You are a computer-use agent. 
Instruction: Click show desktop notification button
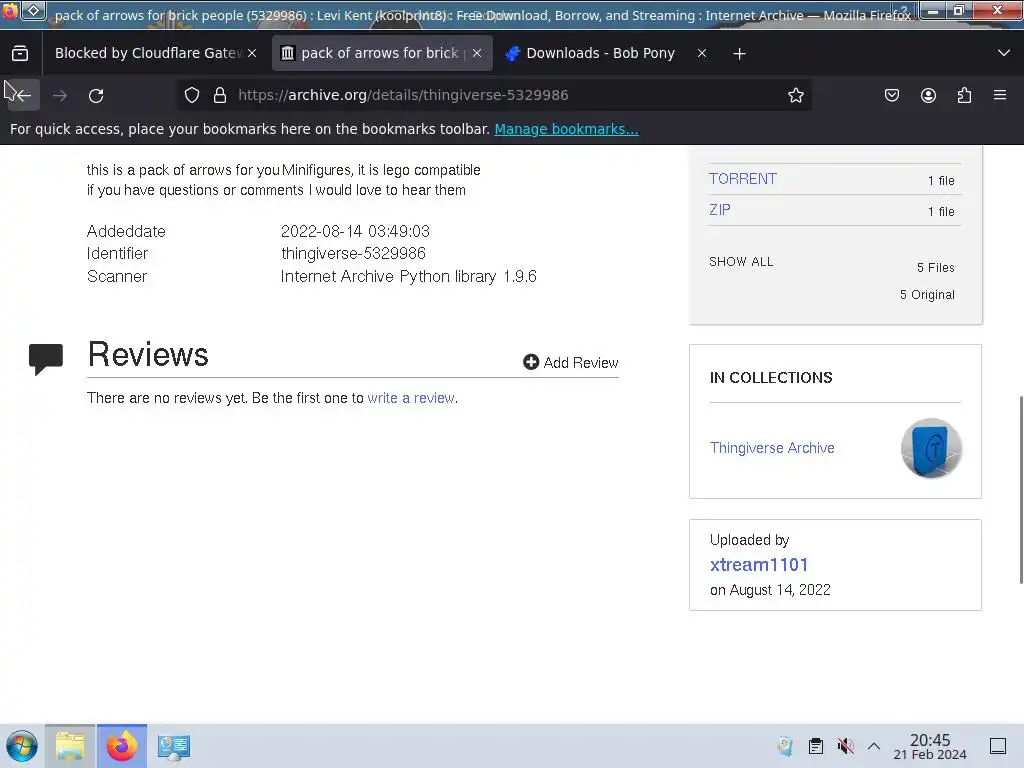click(998, 746)
